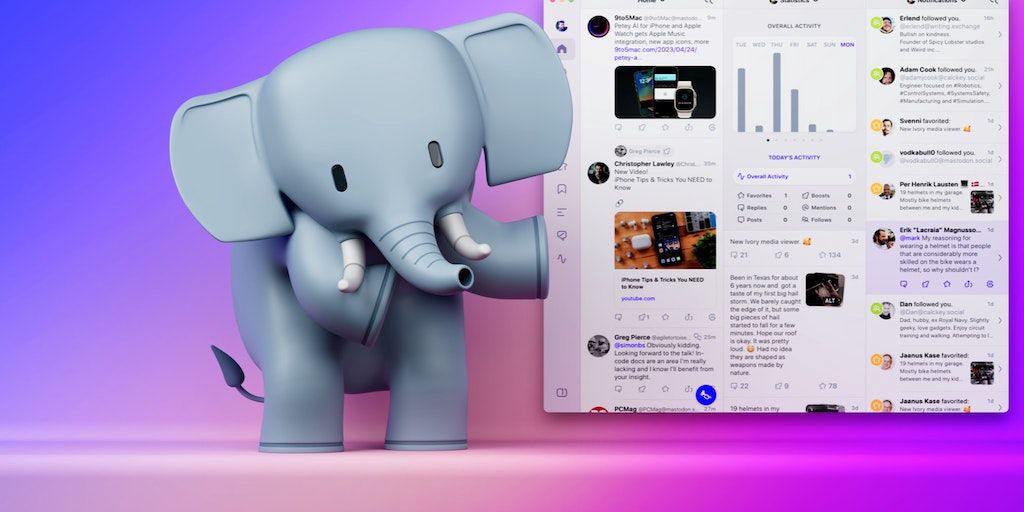Favorite Erik Magnusson's highlighted reply
Image resolution: width=1024 pixels, height=512 pixels.
[947, 284]
